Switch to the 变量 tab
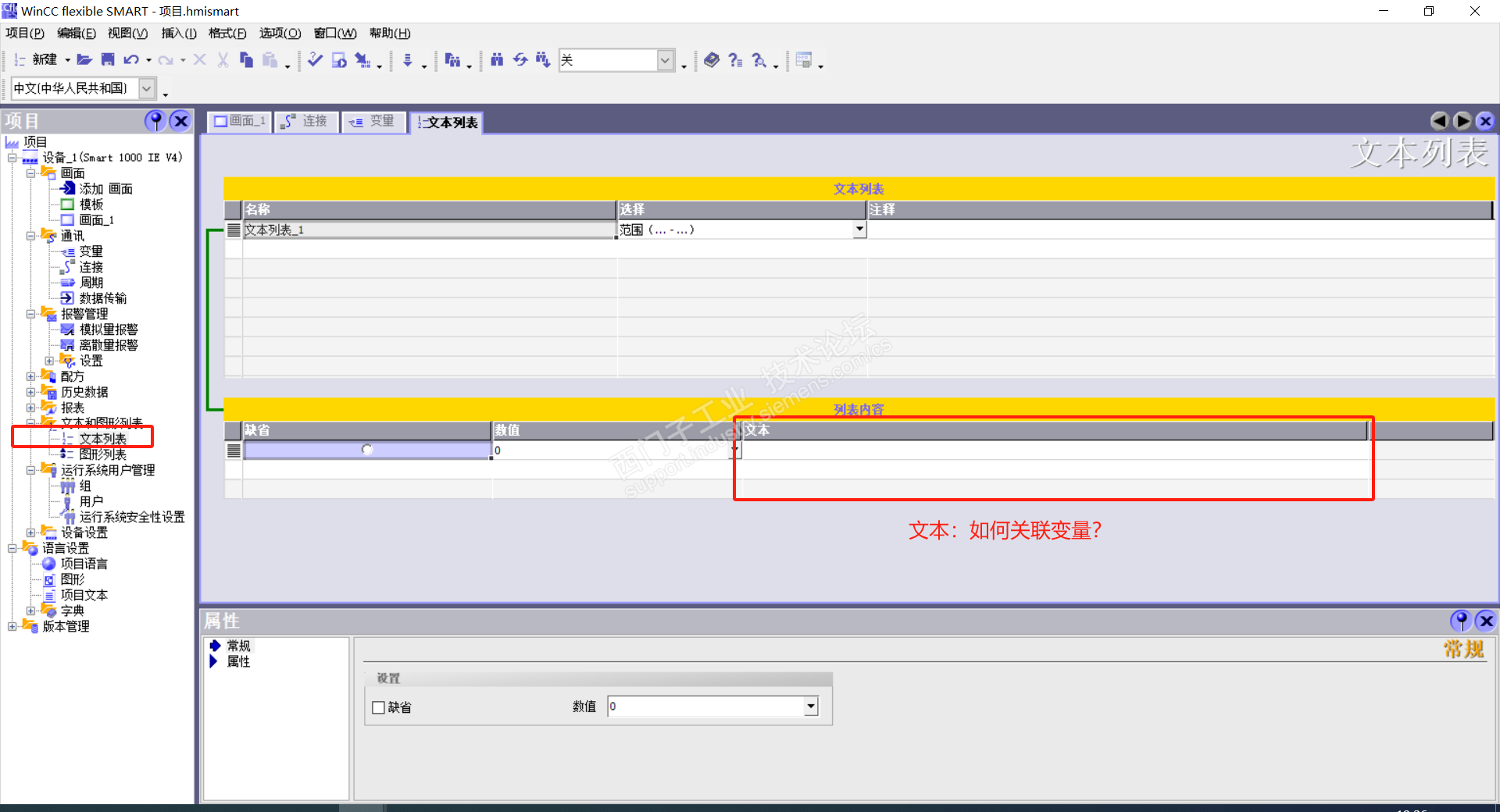The height and width of the screenshot is (812, 1500). (x=373, y=122)
